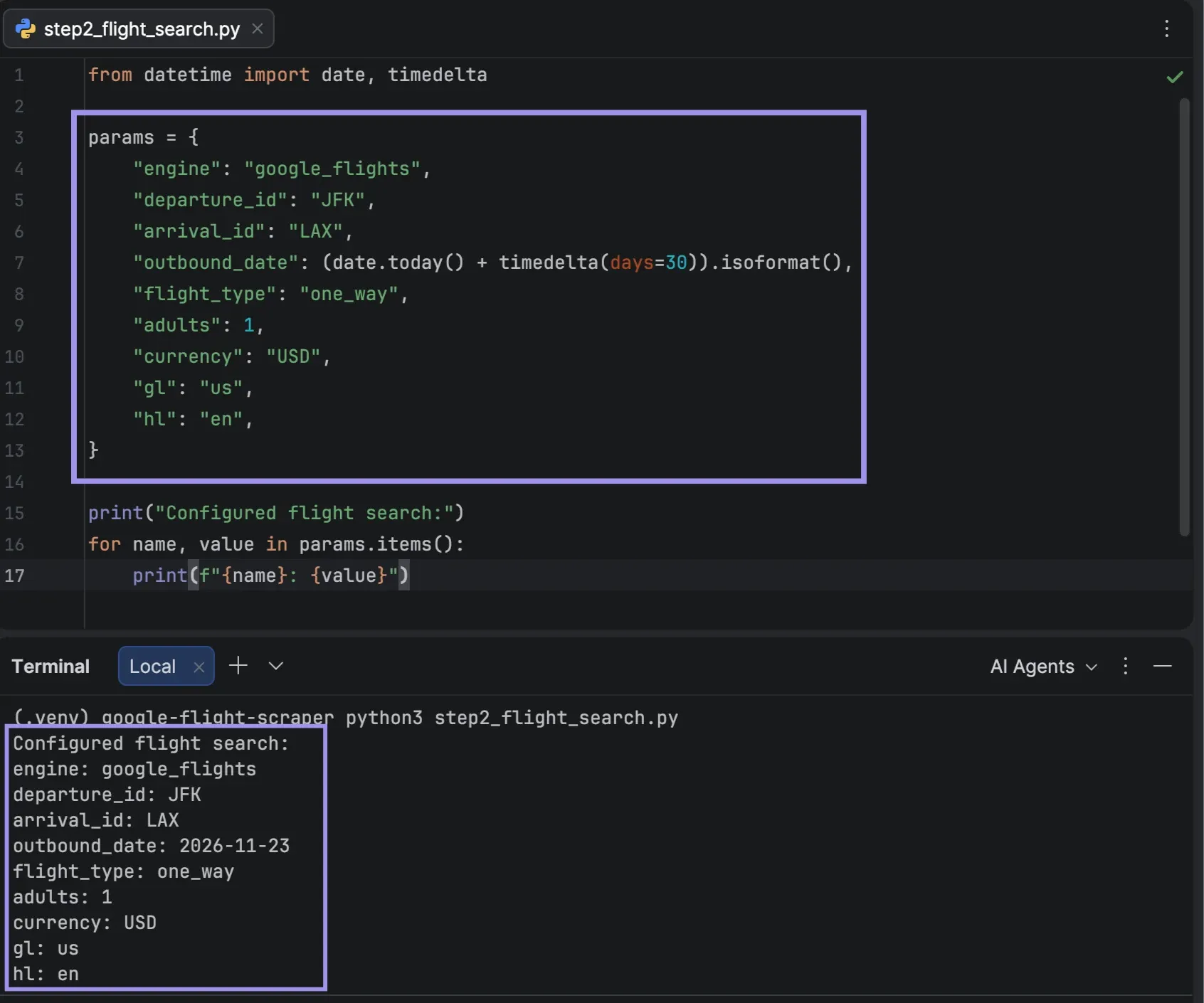
Task: Click the print("Configured flight search:") line
Action: (x=276, y=513)
